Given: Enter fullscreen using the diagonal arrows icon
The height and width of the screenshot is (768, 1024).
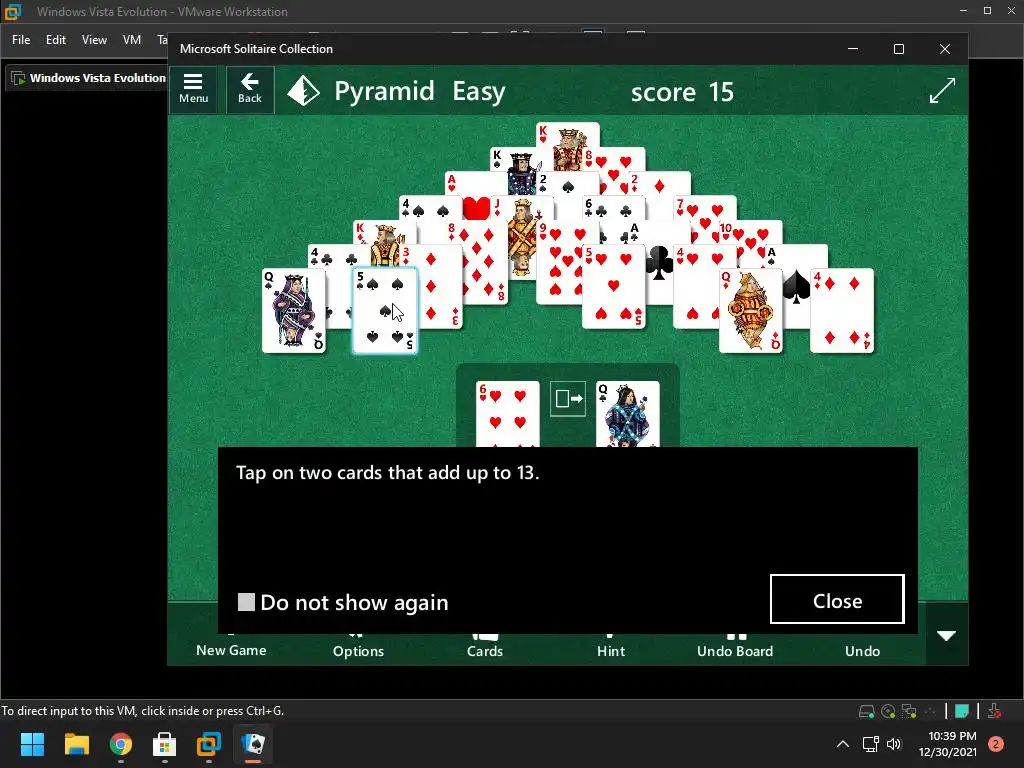Looking at the screenshot, I should (942, 90).
